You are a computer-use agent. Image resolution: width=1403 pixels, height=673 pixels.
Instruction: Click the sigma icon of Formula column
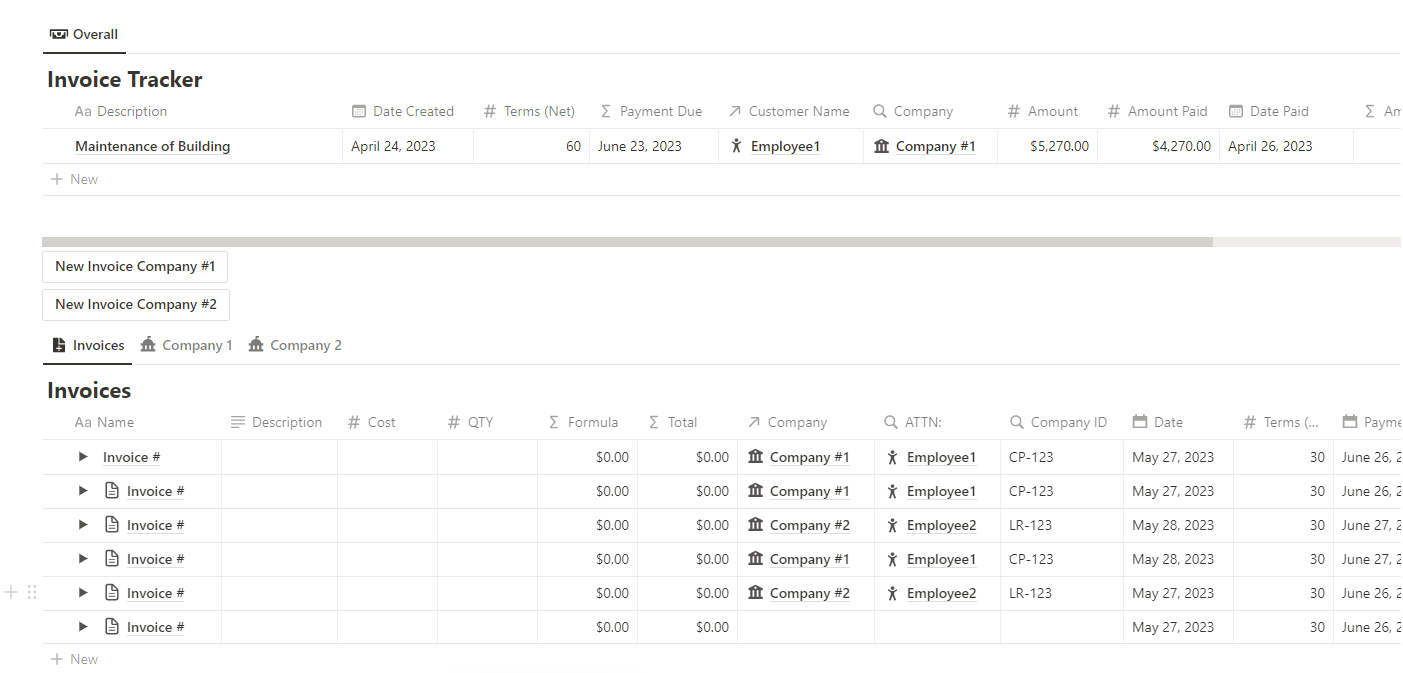point(554,422)
